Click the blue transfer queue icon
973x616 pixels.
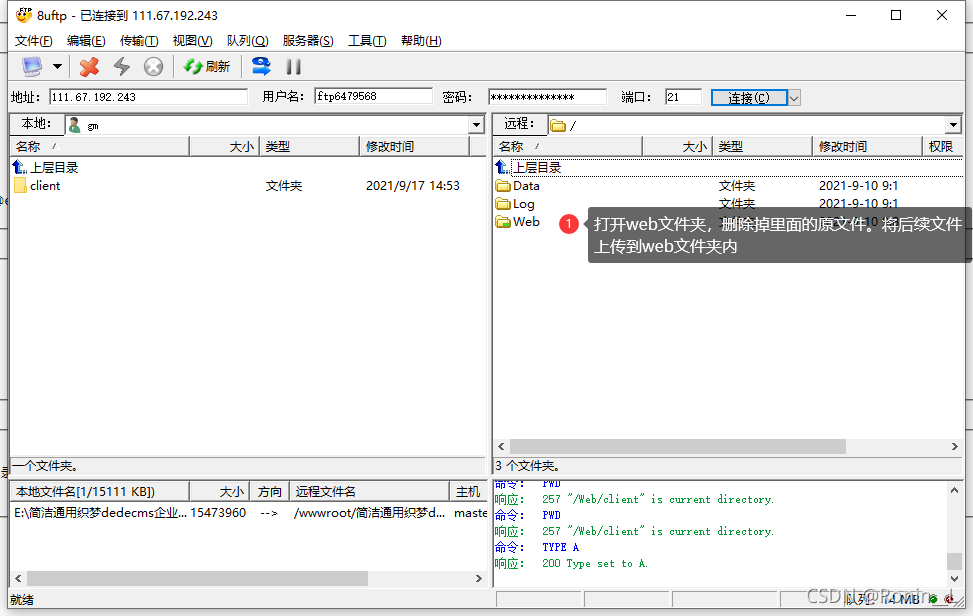[x=261, y=66]
